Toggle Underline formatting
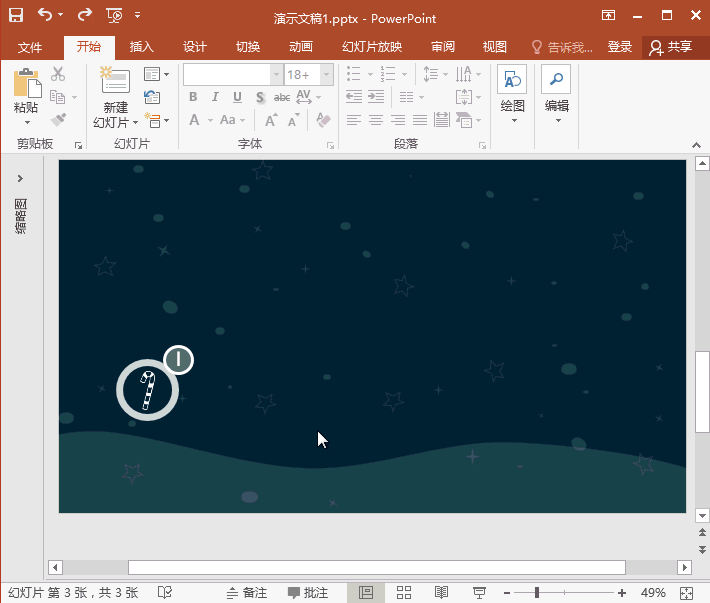 click(237, 97)
